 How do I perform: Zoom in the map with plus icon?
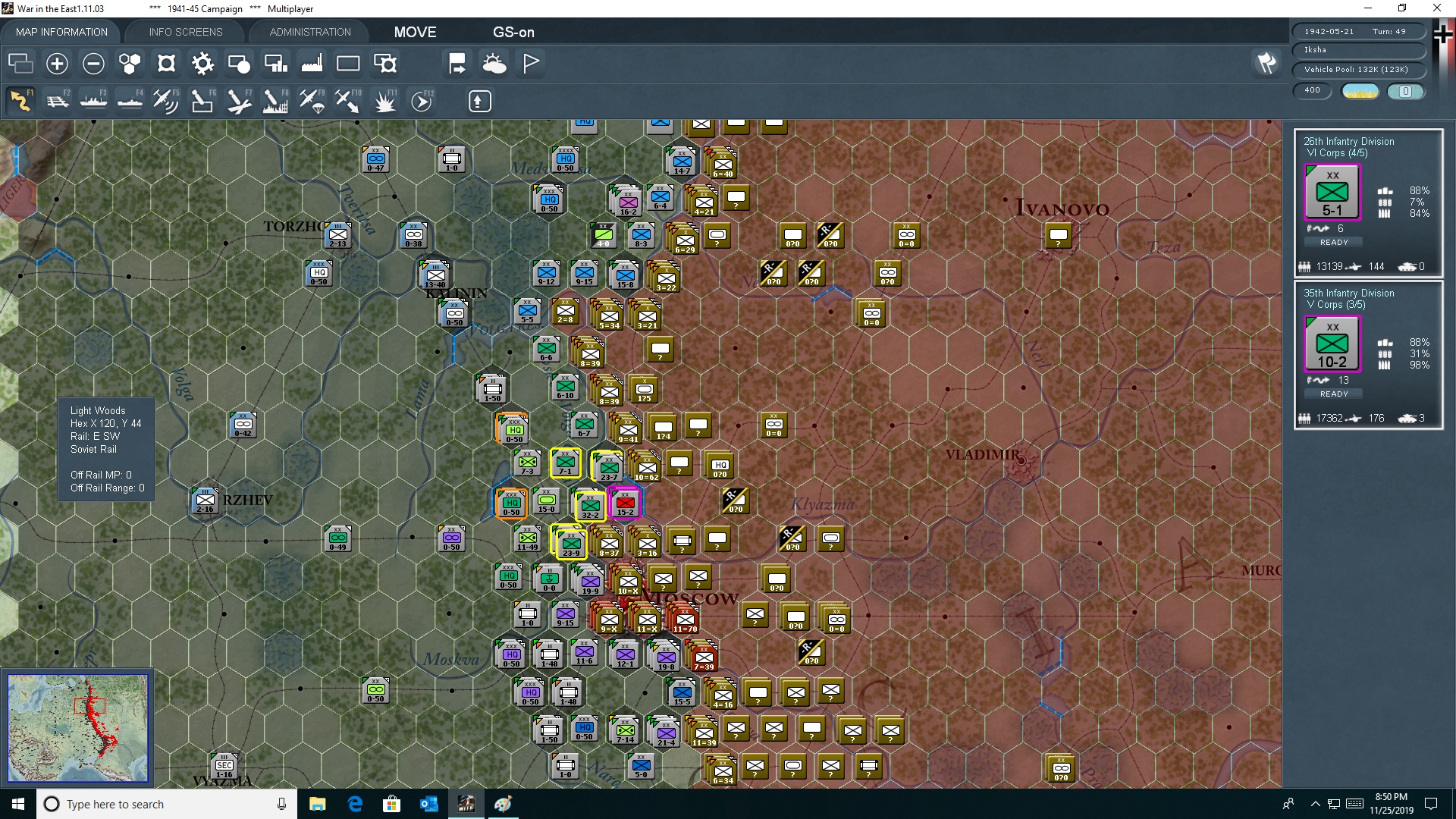pyautogui.click(x=57, y=64)
